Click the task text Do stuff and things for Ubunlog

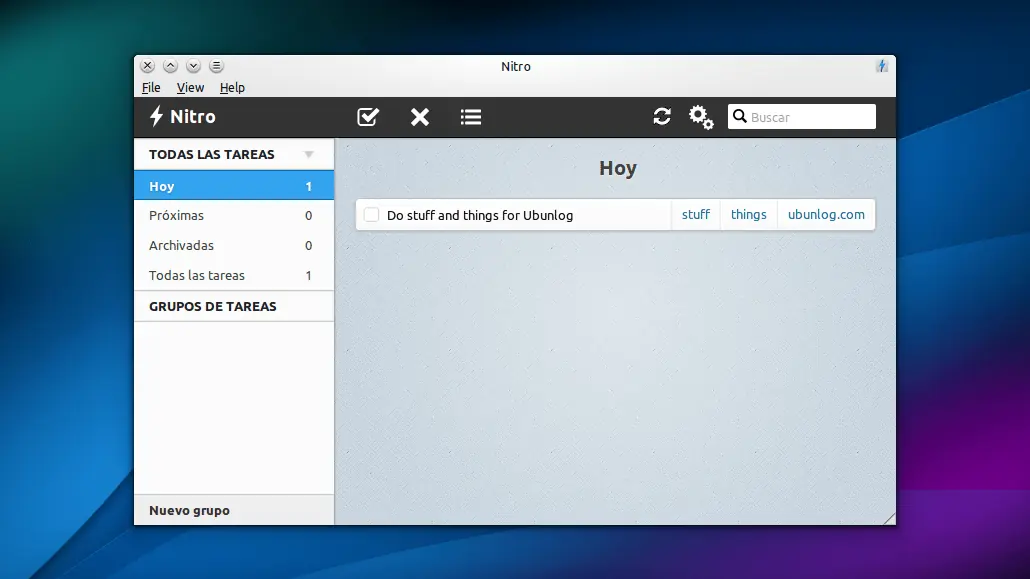pyautogui.click(x=480, y=216)
